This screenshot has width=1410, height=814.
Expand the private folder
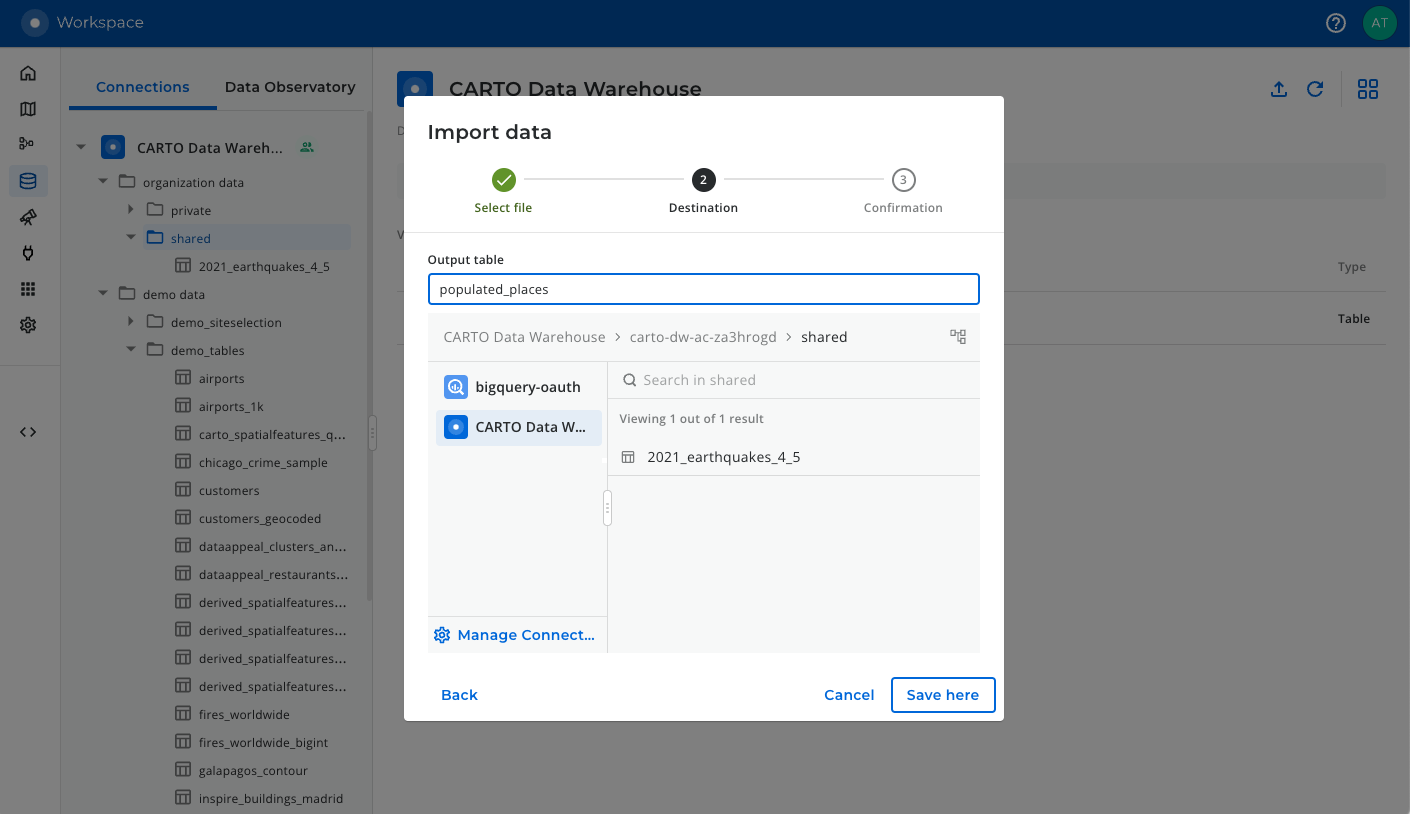(x=131, y=210)
